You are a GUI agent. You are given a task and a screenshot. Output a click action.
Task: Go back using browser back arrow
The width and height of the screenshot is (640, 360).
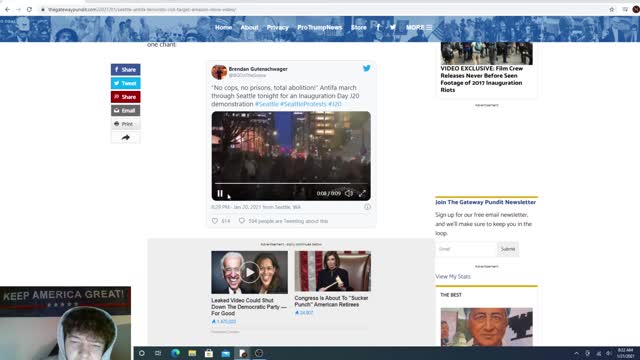pyautogui.click(x=7, y=9)
